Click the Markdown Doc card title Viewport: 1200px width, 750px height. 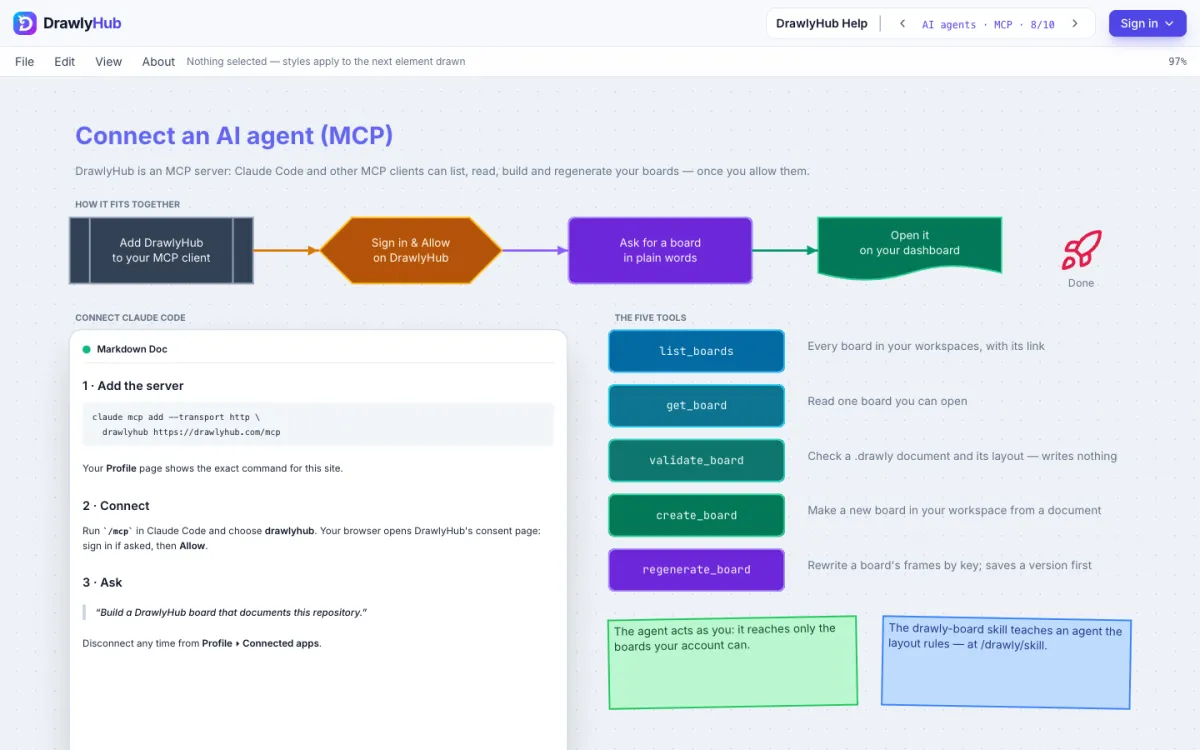132,350
